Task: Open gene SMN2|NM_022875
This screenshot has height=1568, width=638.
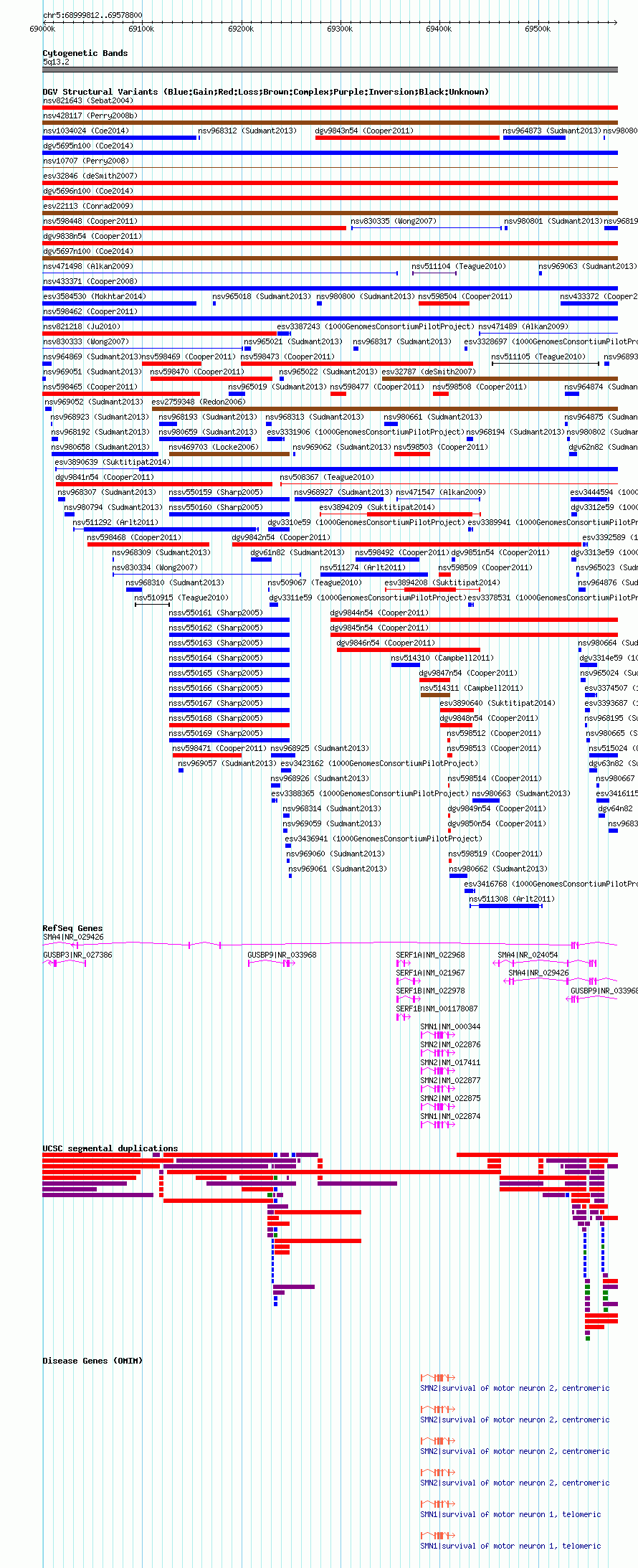Action: (450, 1098)
